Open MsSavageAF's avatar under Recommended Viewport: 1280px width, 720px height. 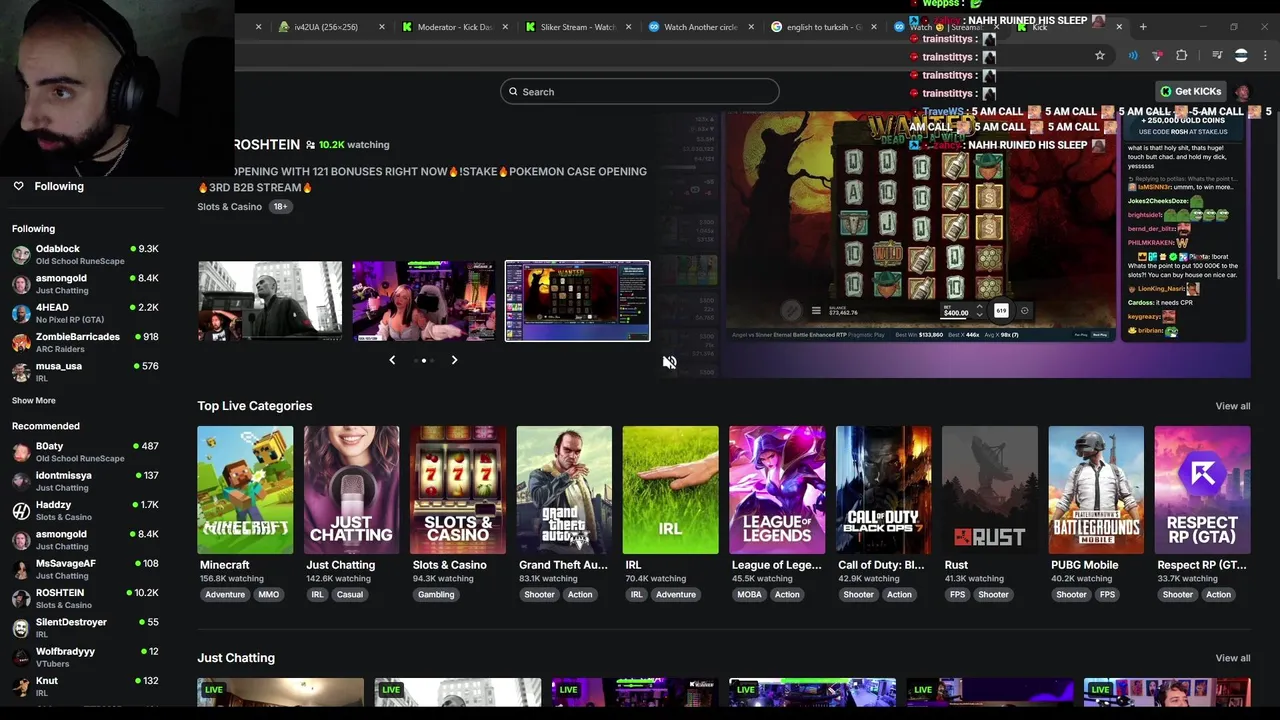[21, 569]
